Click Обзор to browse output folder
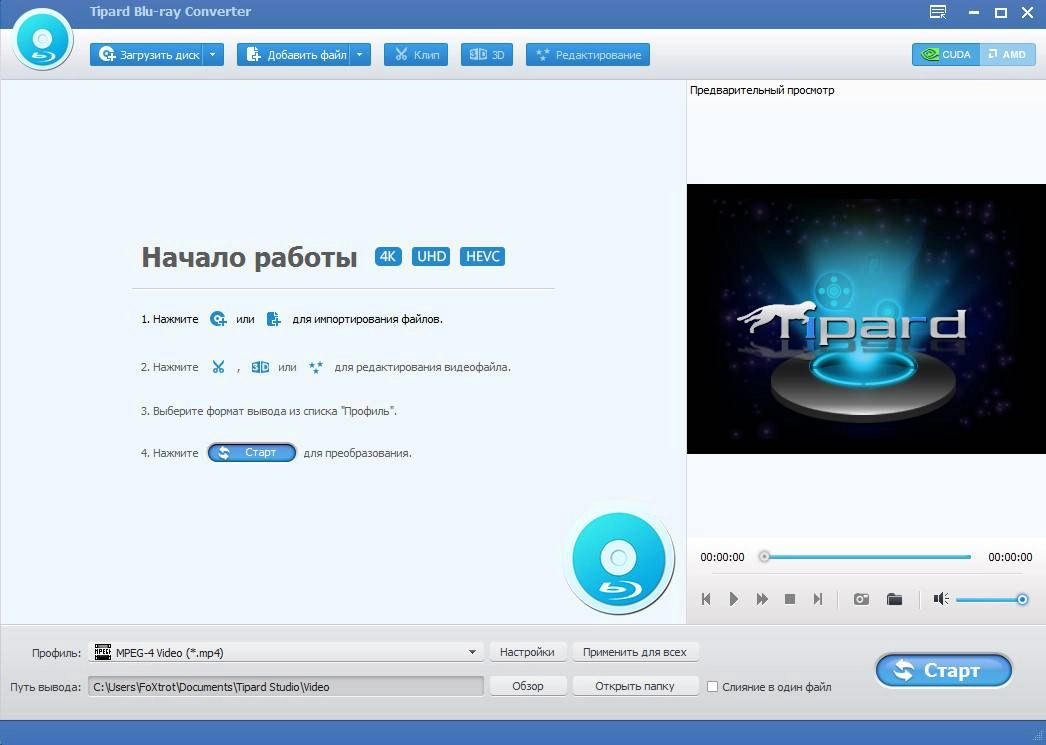Image resolution: width=1046 pixels, height=745 pixels. coord(528,686)
